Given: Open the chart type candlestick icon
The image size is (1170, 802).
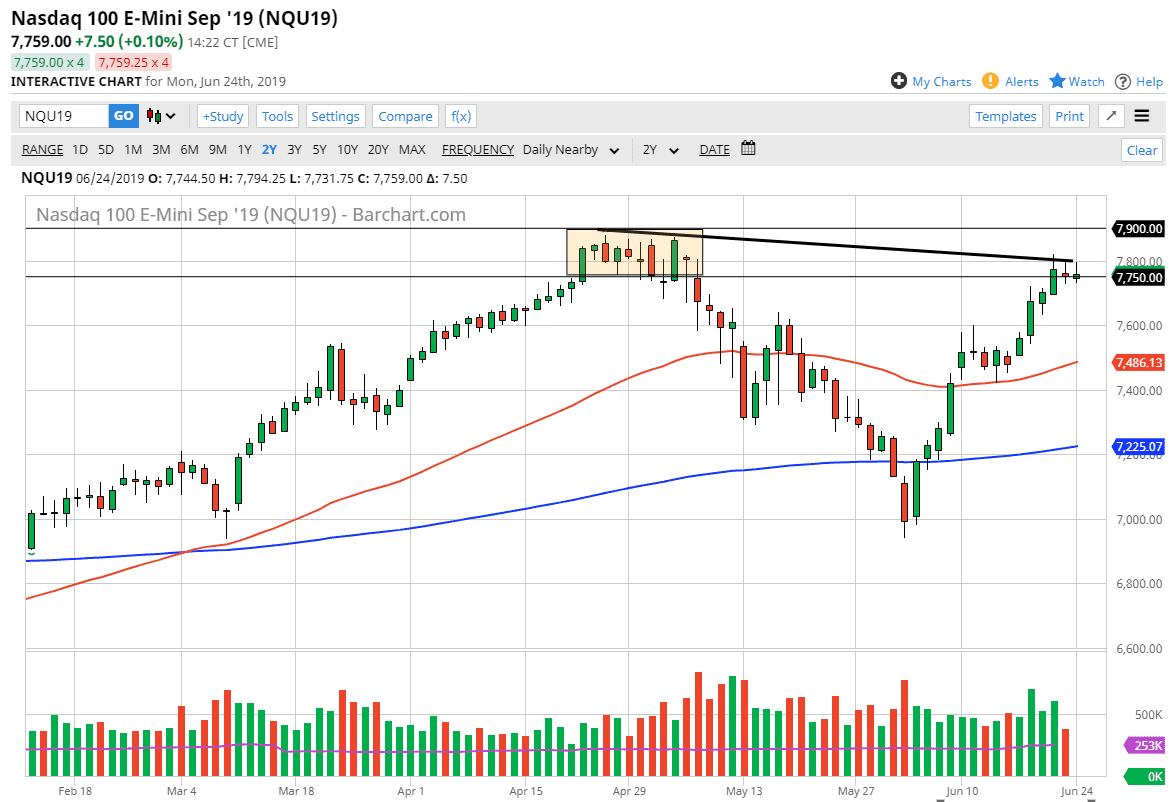Looking at the screenshot, I should (155, 115).
